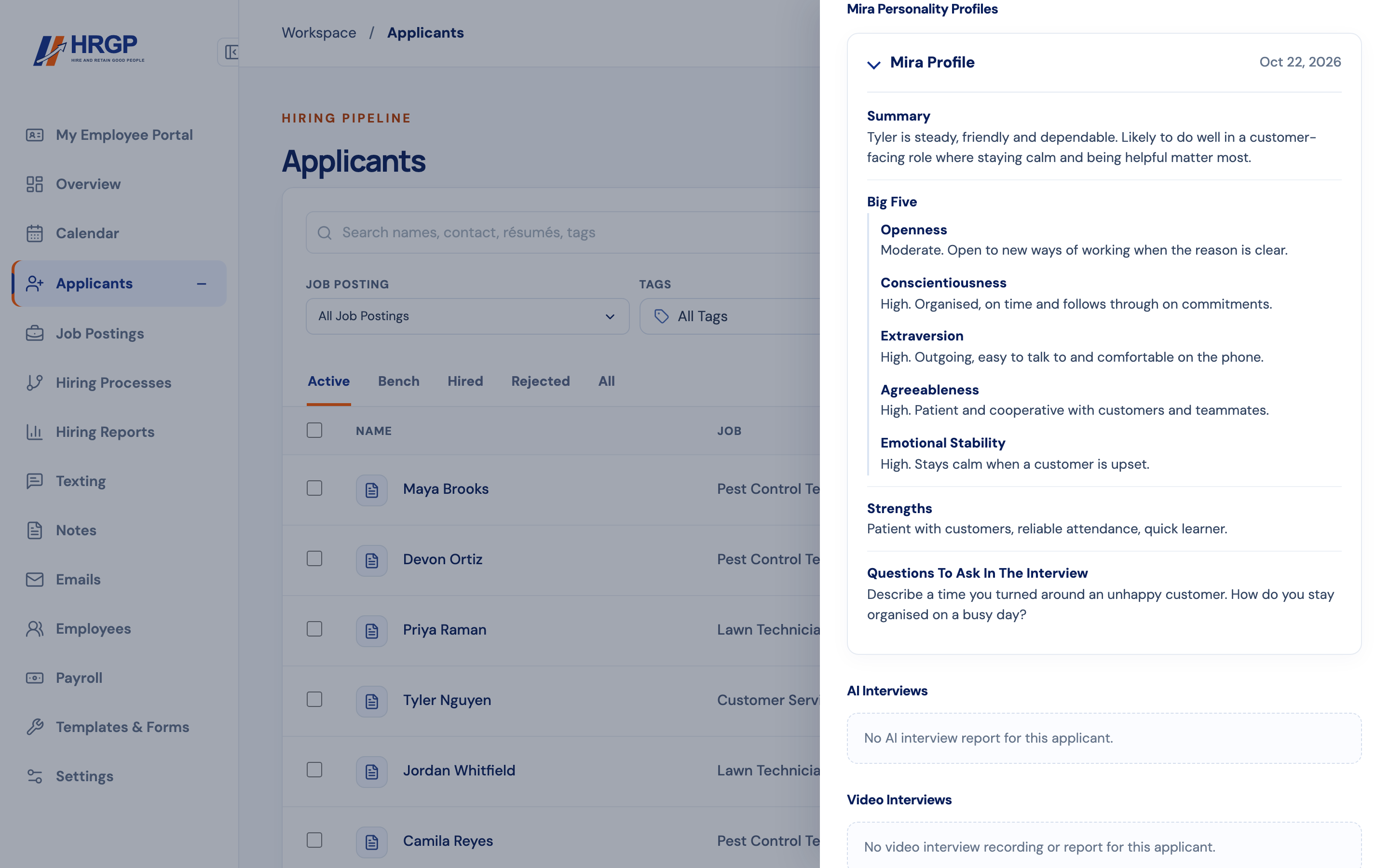Click the Workspace breadcrumb link
This screenshot has width=1389, height=868.
tap(318, 33)
